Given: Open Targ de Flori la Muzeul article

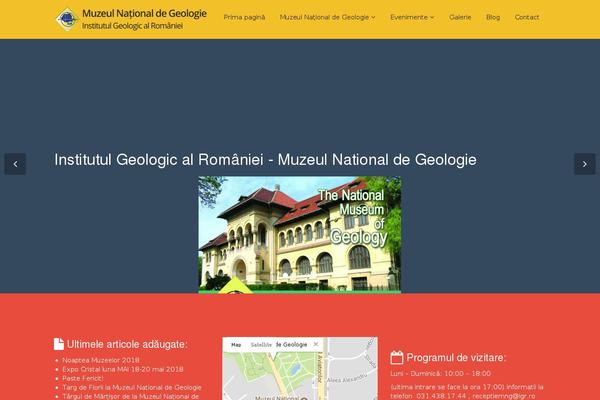Looking at the screenshot, I should click(x=132, y=387).
